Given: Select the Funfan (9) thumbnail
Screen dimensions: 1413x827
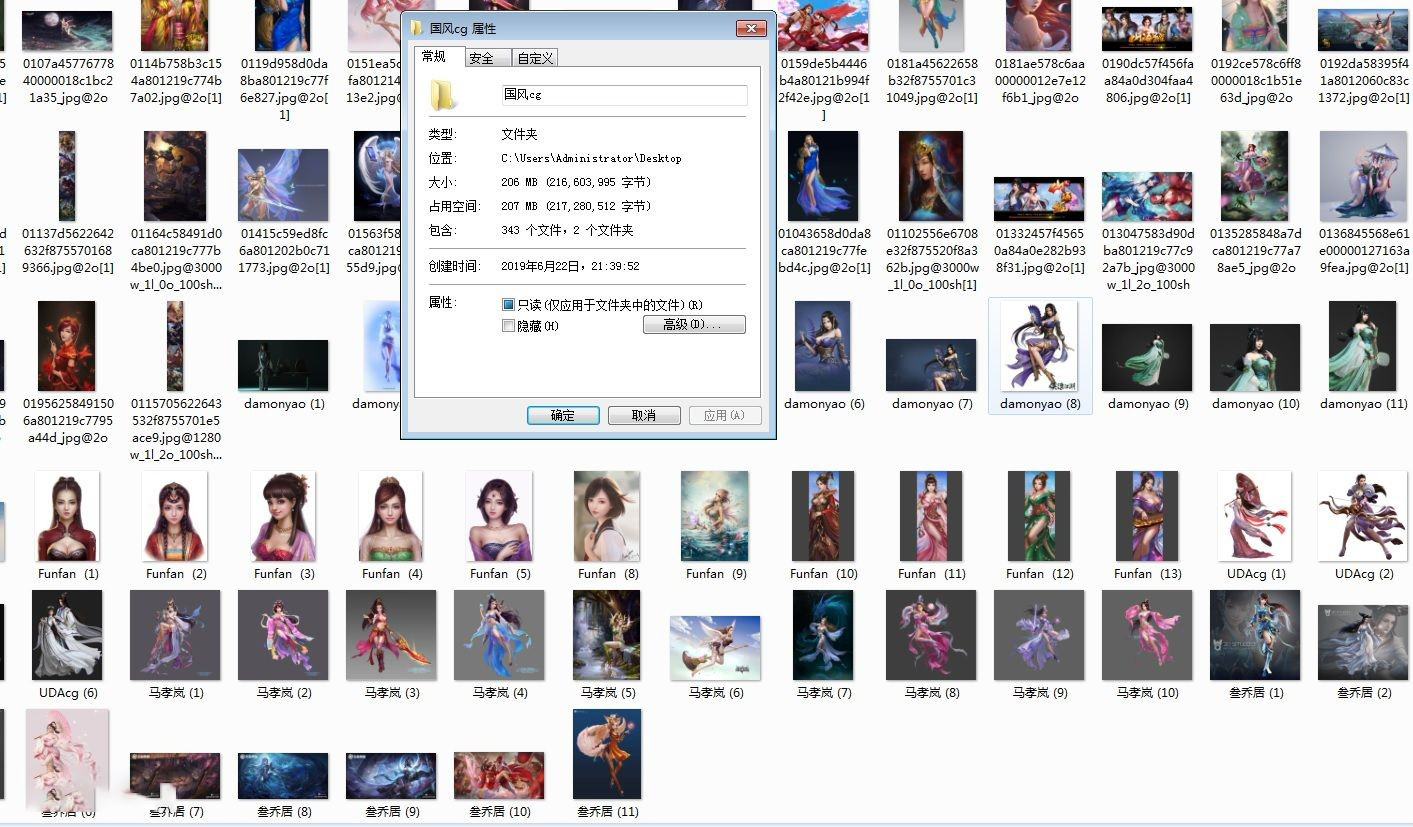Looking at the screenshot, I should (714, 516).
